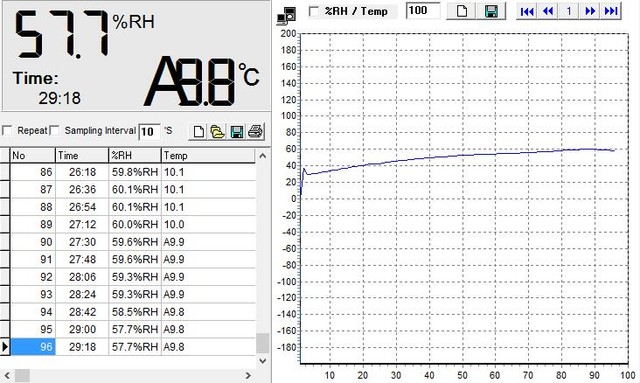Click time cell 29:18 in the table
This screenshot has height=383, width=640.
click(82, 347)
